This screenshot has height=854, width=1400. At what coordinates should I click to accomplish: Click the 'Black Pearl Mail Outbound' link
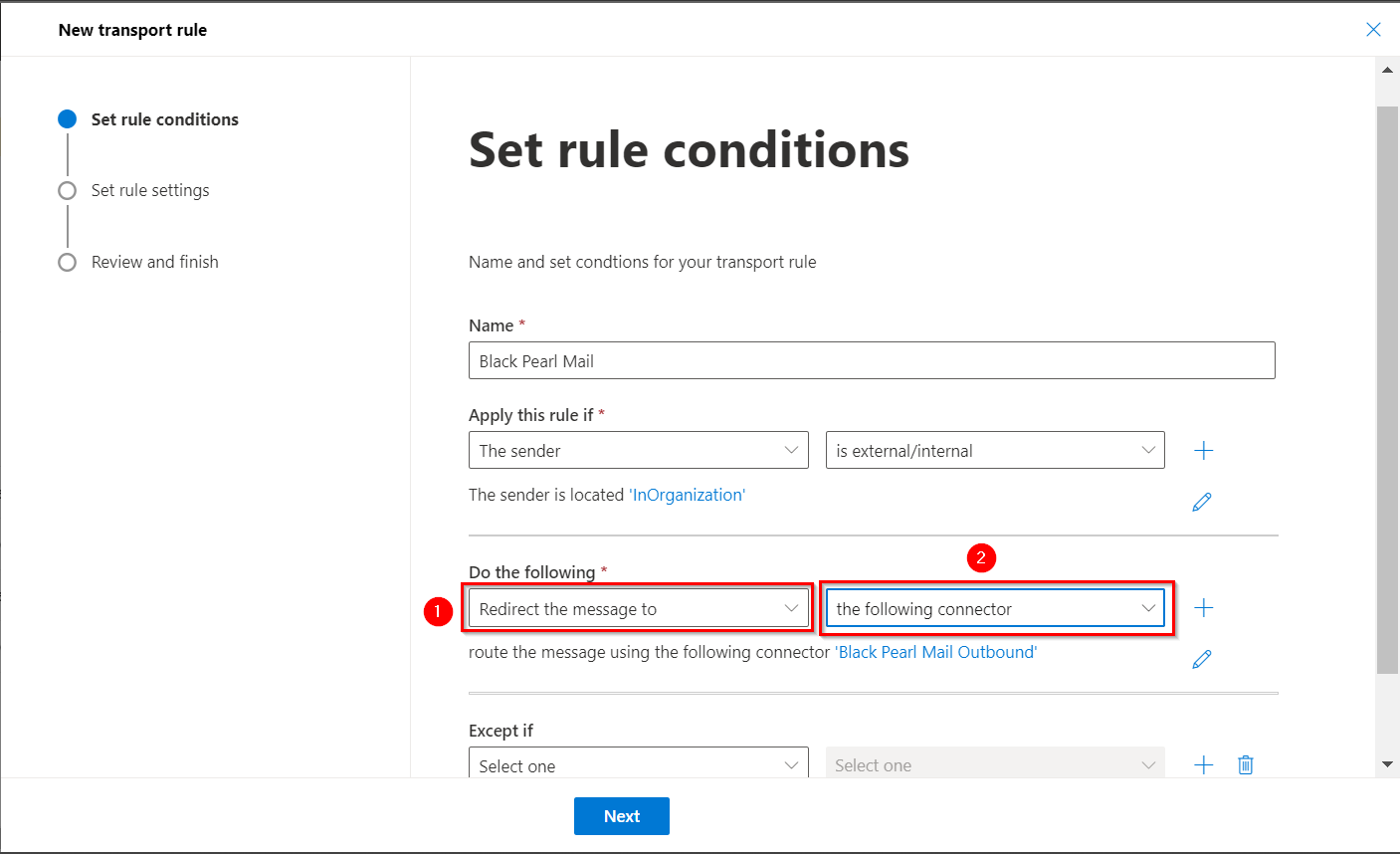pos(936,652)
